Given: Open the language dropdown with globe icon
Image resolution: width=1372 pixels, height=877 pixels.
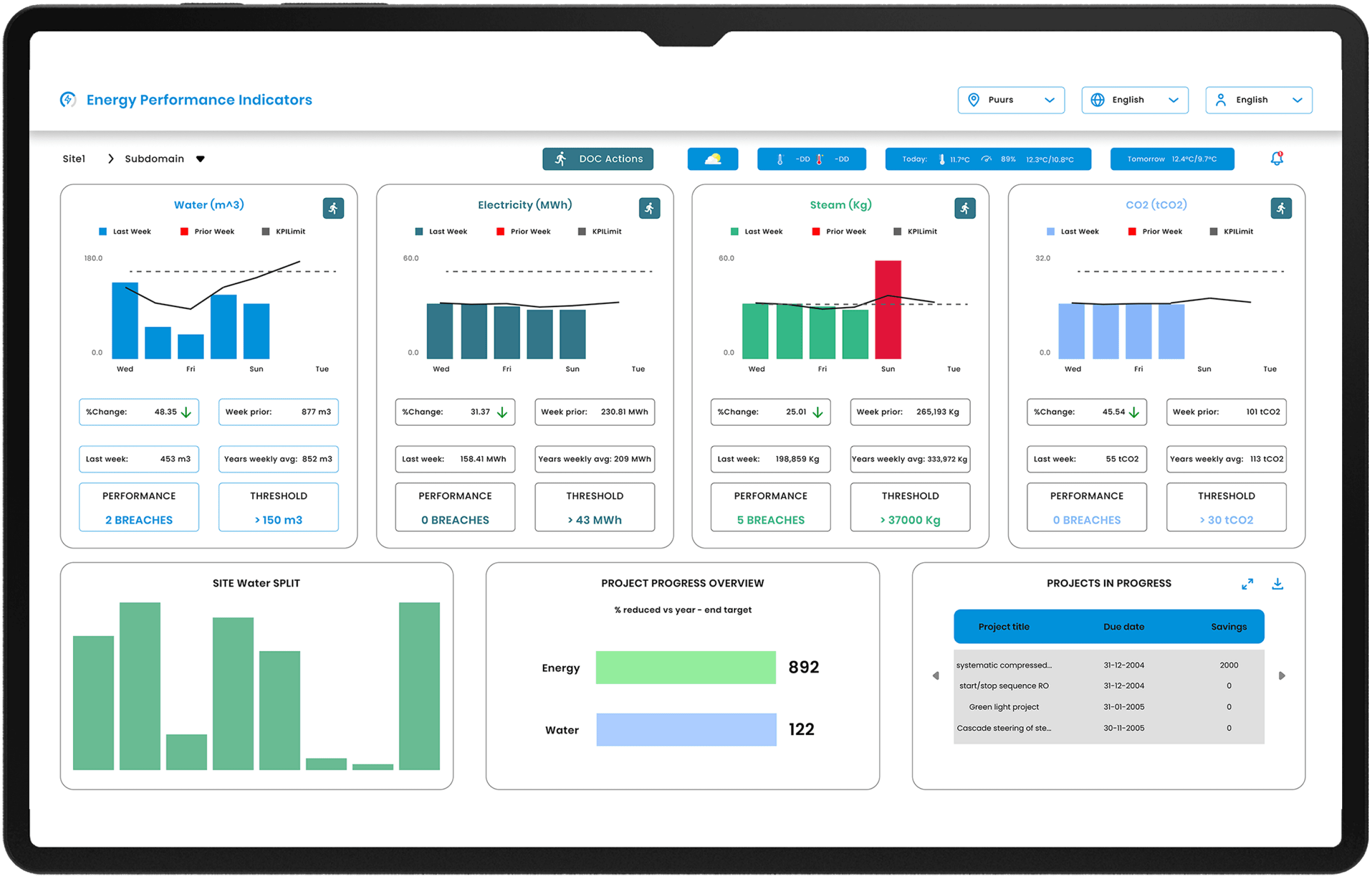Looking at the screenshot, I should click(1135, 100).
